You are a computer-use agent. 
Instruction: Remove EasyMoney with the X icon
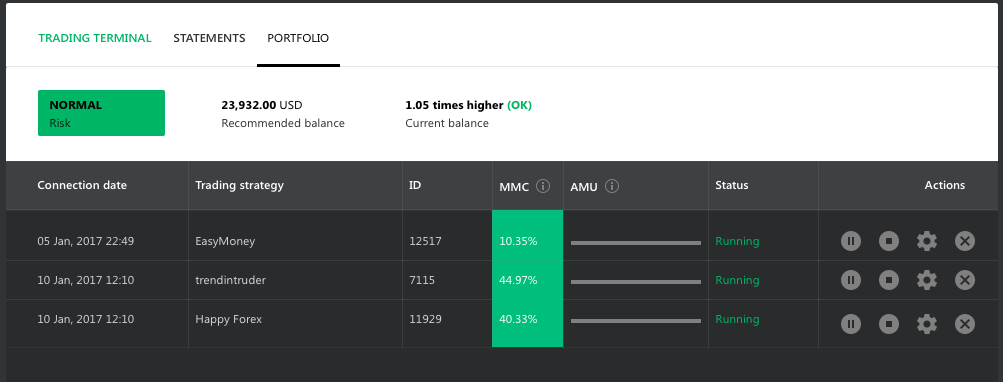(965, 241)
